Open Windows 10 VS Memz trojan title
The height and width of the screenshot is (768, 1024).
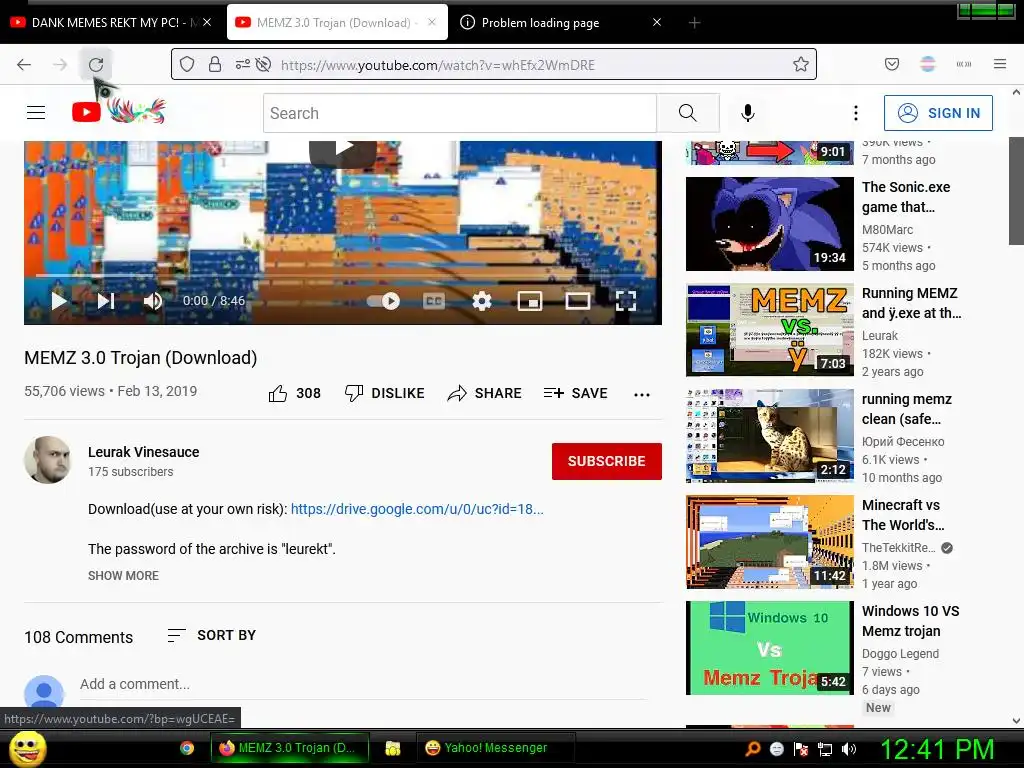pyautogui.click(x=910, y=620)
